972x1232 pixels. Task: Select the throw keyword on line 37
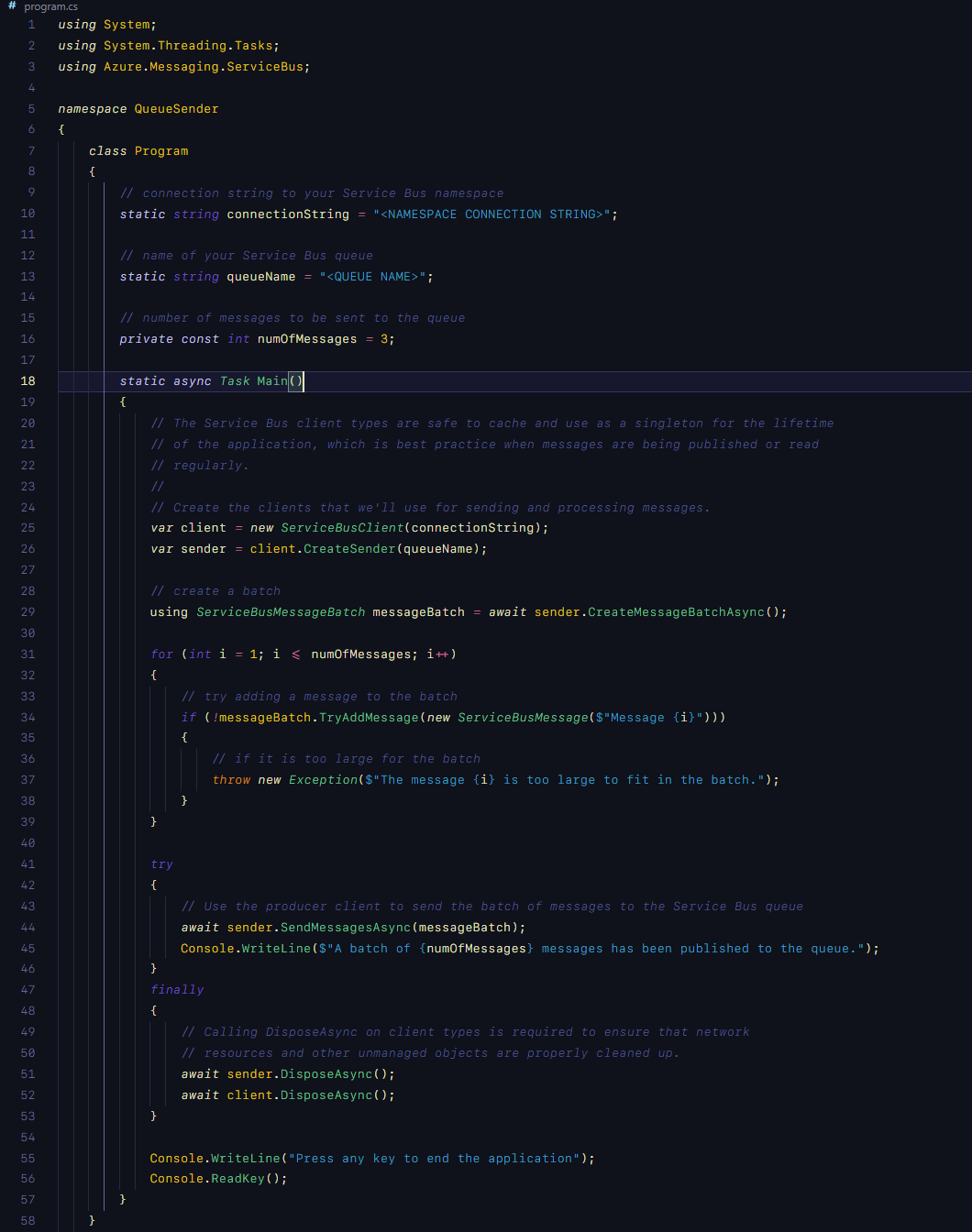click(x=231, y=779)
